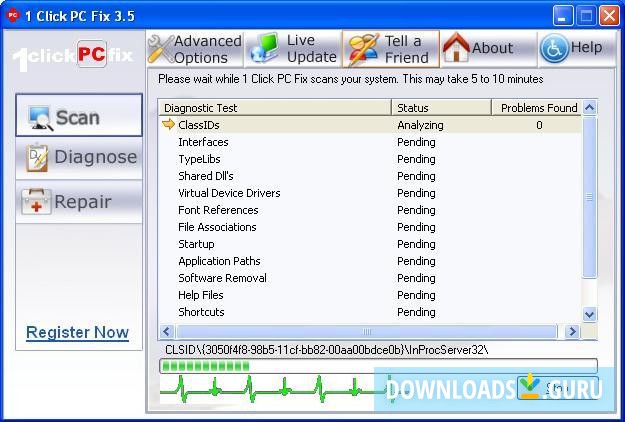Click the Live Update computer icon
The height and width of the screenshot is (422, 625).
263,49
